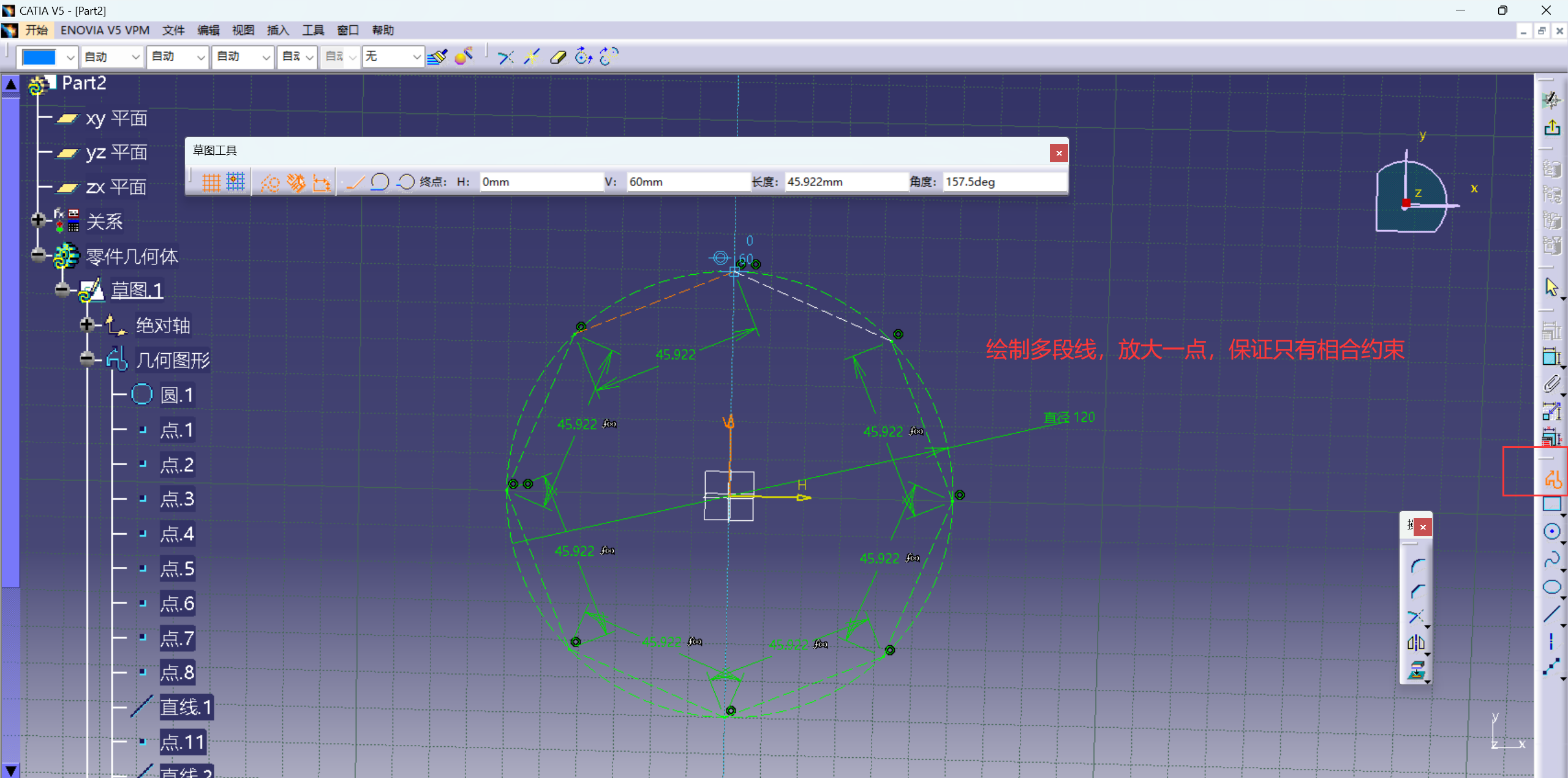Screen dimensions: 1568x778
Task: Toggle the Grid display option
Action: pyautogui.click(x=211, y=182)
